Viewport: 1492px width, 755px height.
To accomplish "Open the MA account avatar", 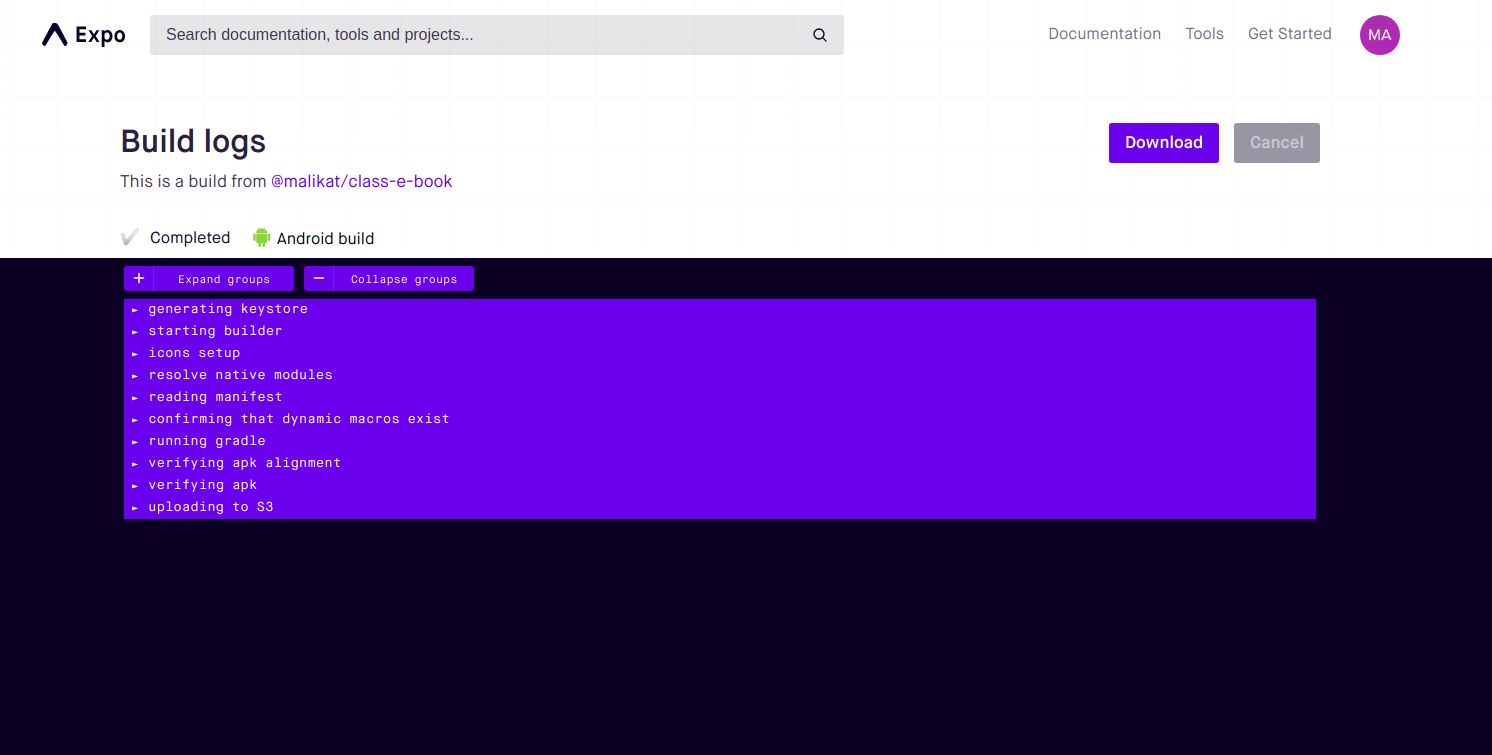I will coord(1379,35).
